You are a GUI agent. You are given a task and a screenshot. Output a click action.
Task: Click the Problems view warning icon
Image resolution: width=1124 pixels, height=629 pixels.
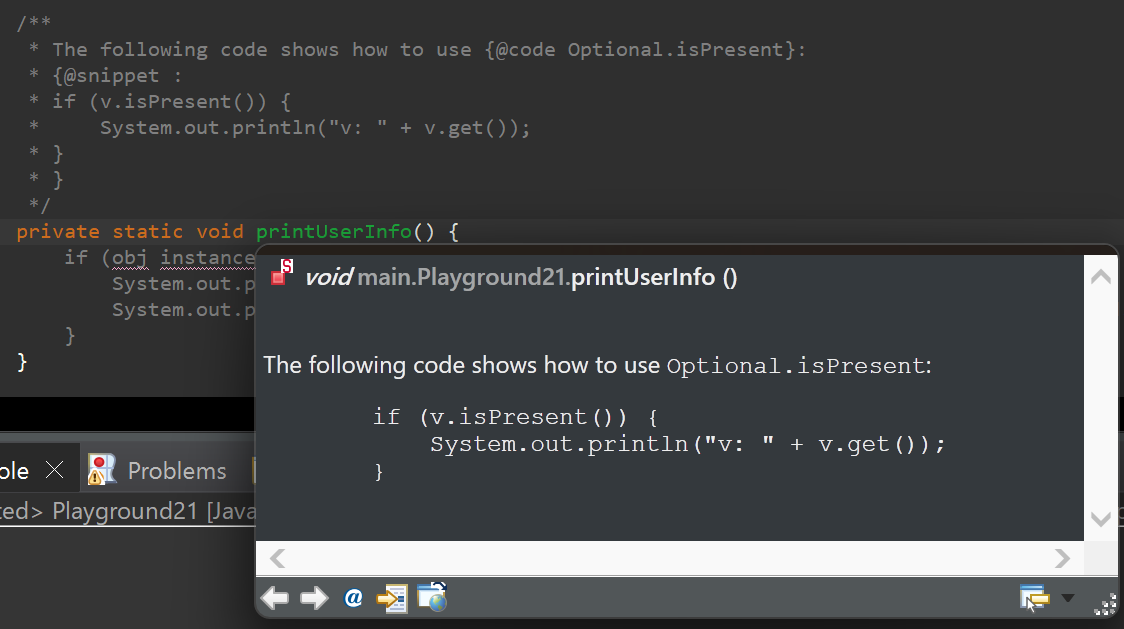pyautogui.click(x=100, y=469)
